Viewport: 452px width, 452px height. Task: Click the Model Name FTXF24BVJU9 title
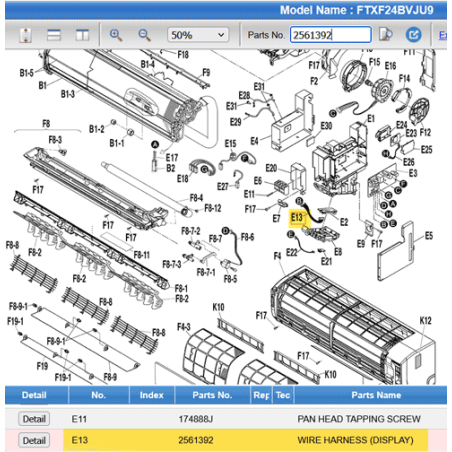tap(357, 10)
